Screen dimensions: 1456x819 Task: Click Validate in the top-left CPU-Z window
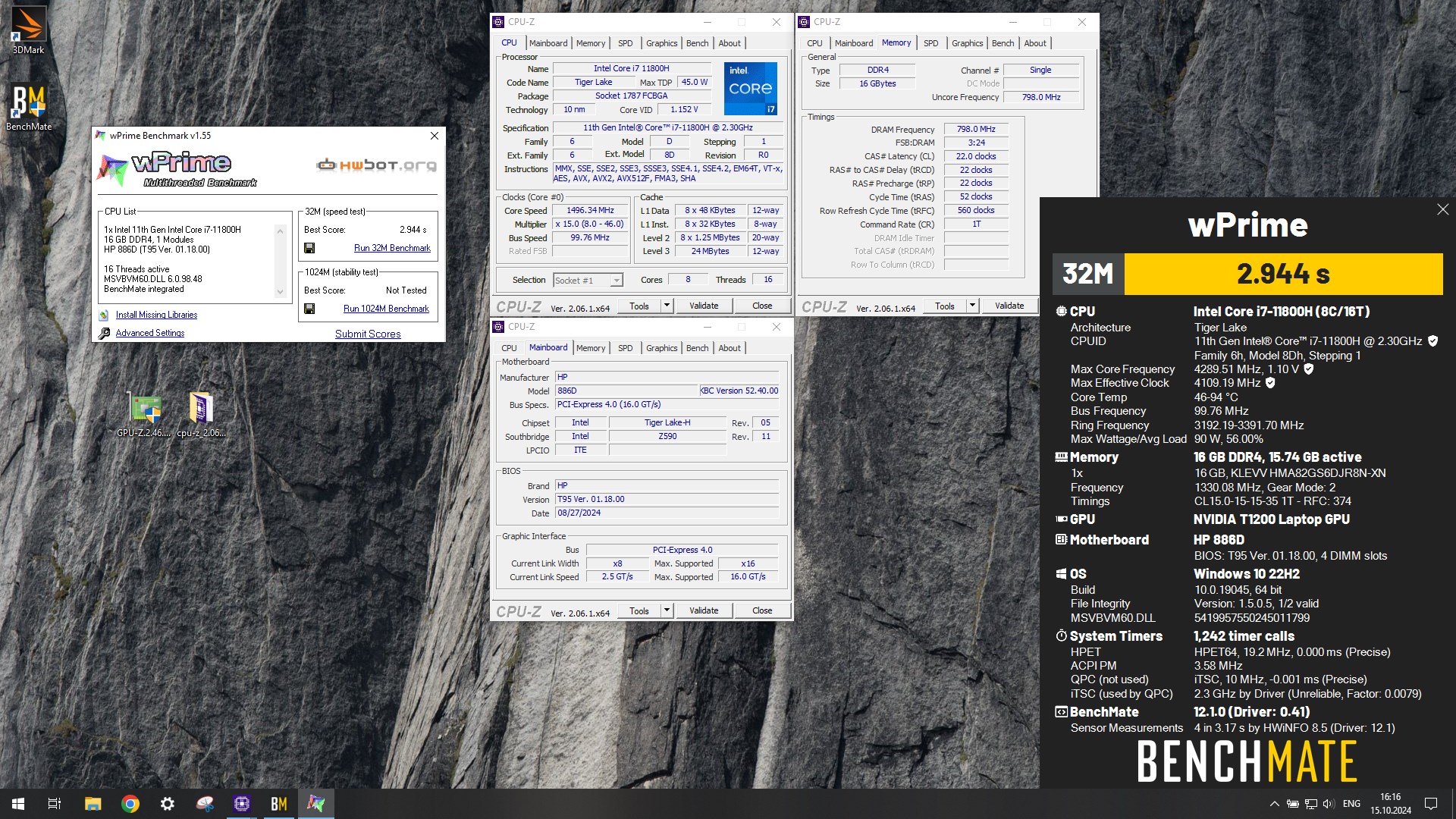point(704,306)
